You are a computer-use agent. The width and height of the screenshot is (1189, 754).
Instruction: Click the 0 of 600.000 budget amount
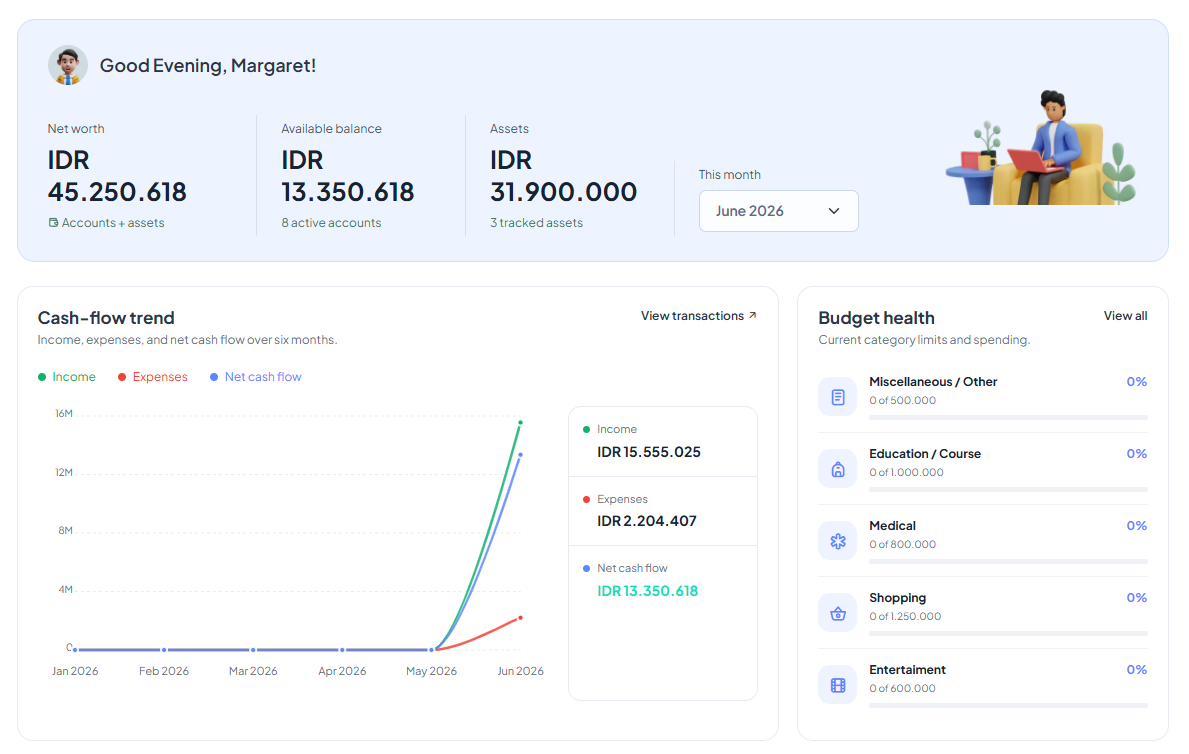[902, 689]
